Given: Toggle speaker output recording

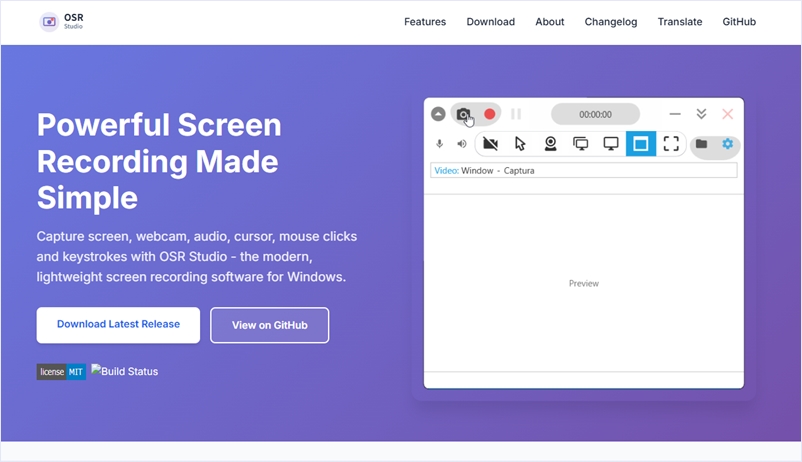Looking at the screenshot, I should pyautogui.click(x=461, y=144).
